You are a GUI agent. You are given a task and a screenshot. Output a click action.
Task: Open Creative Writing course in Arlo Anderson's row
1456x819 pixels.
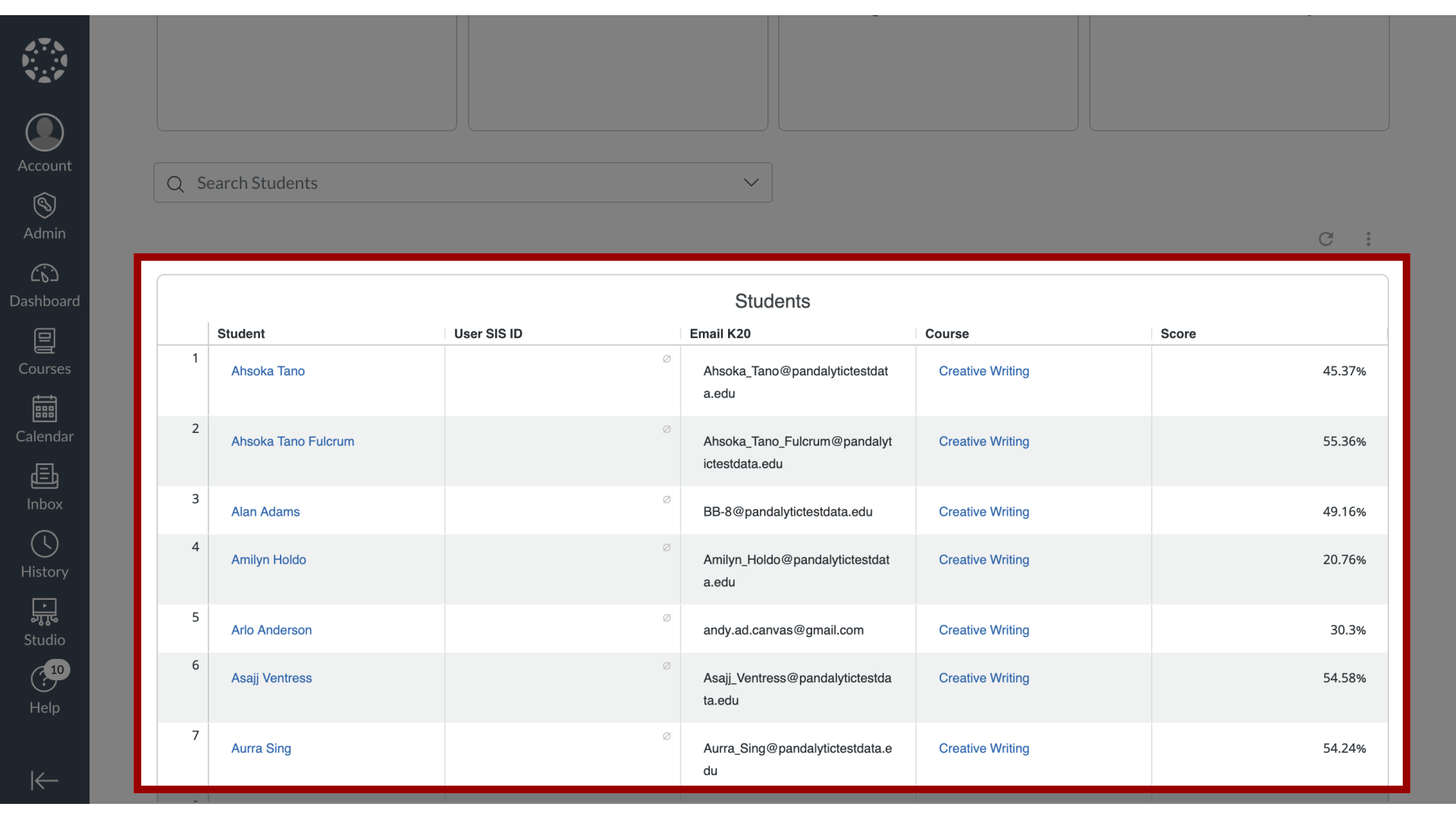pyautogui.click(x=984, y=630)
